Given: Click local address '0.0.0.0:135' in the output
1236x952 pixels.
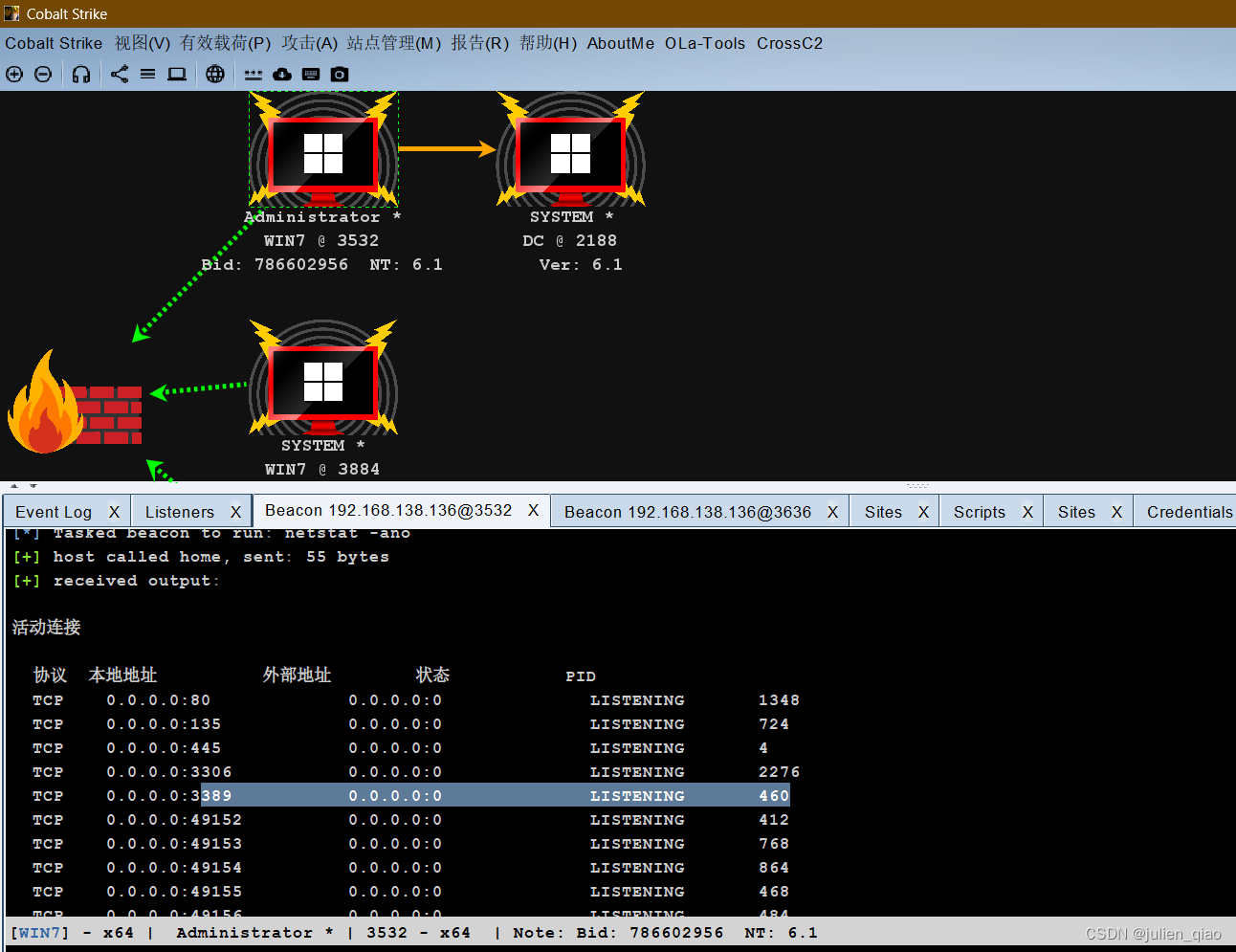Looking at the screenshot, I should [x=164, y=724].
